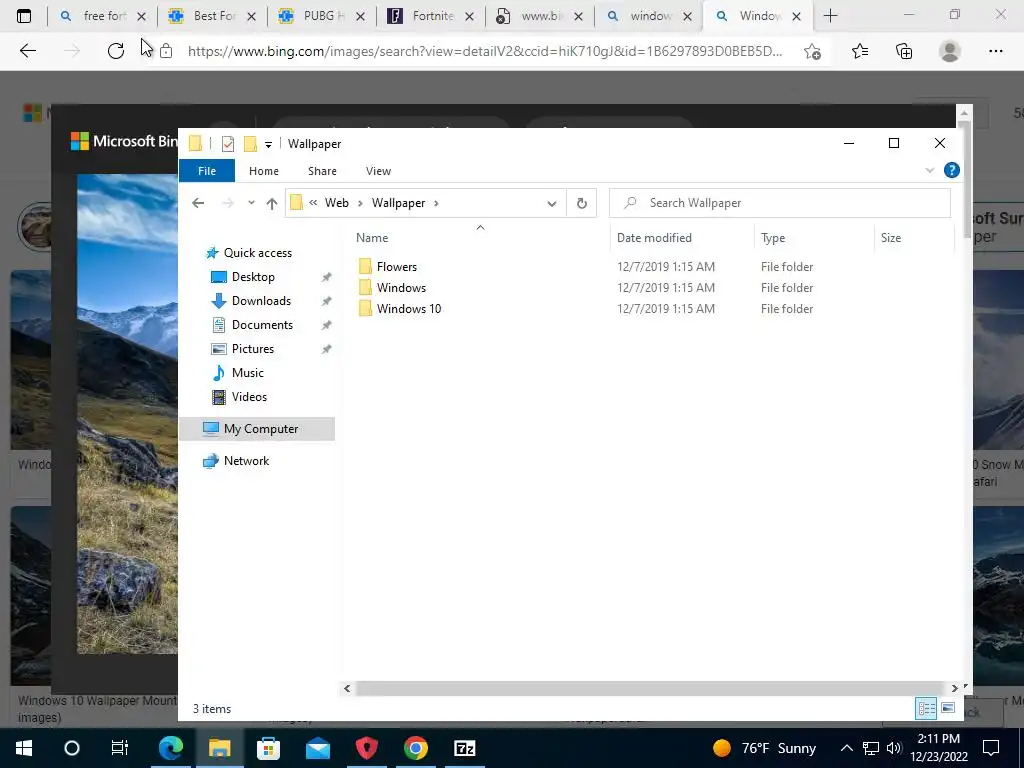The image size is (1024, 768).
Task: Expand the ribbon with the chevron
Action: 929,170
